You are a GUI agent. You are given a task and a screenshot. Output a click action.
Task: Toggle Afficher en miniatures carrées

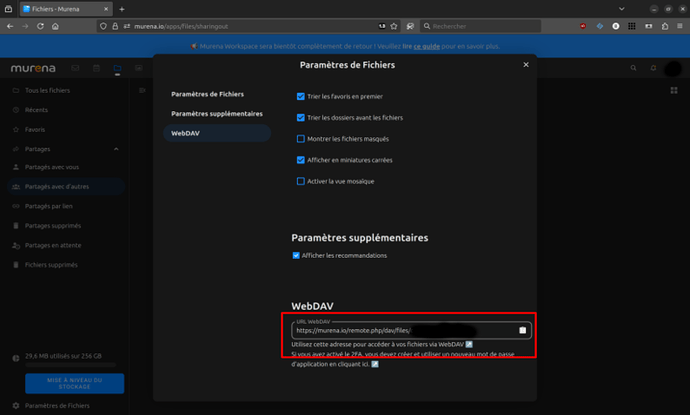(301, 160)
